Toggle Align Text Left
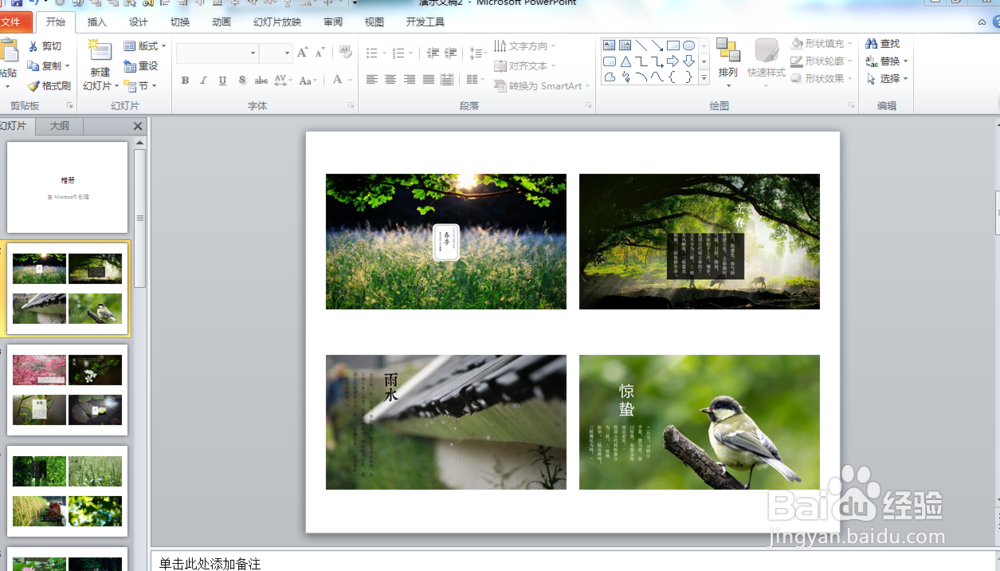 372,80
